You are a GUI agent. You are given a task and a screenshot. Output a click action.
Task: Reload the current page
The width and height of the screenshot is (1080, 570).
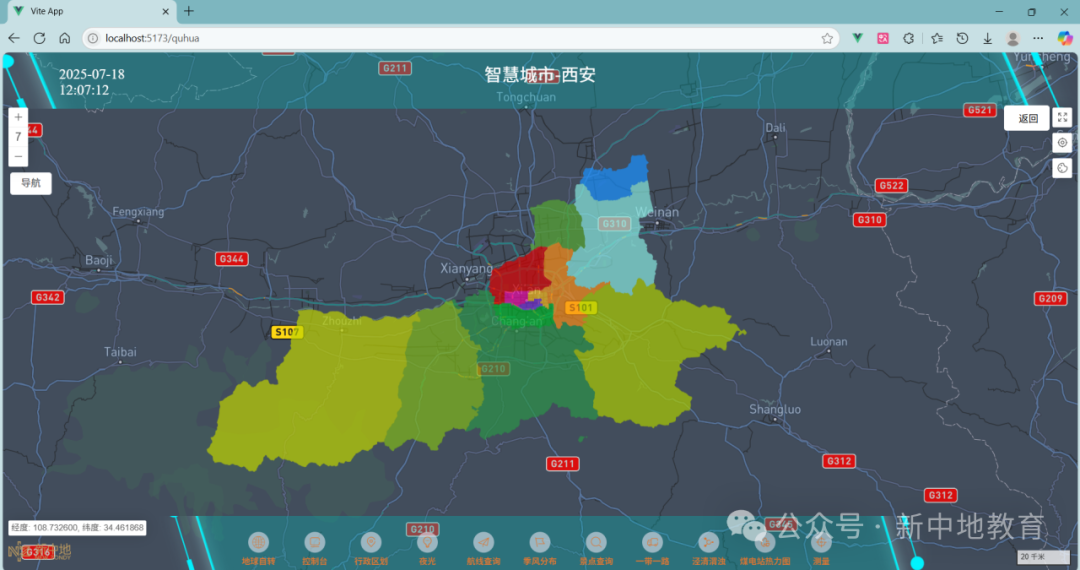point(39,38)
